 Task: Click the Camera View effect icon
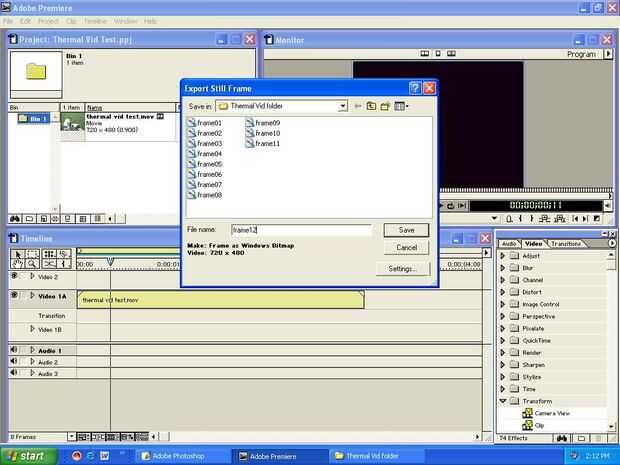pos(527,413)
